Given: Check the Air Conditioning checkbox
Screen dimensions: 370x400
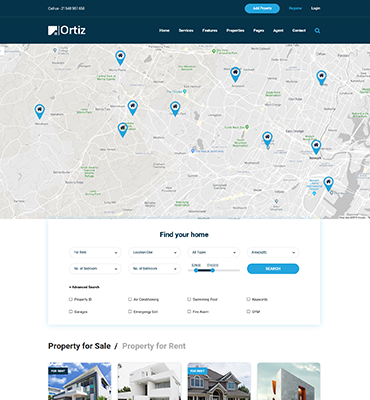Looking at the screenshot, I should pyautogui.click(x=130, y=299).
